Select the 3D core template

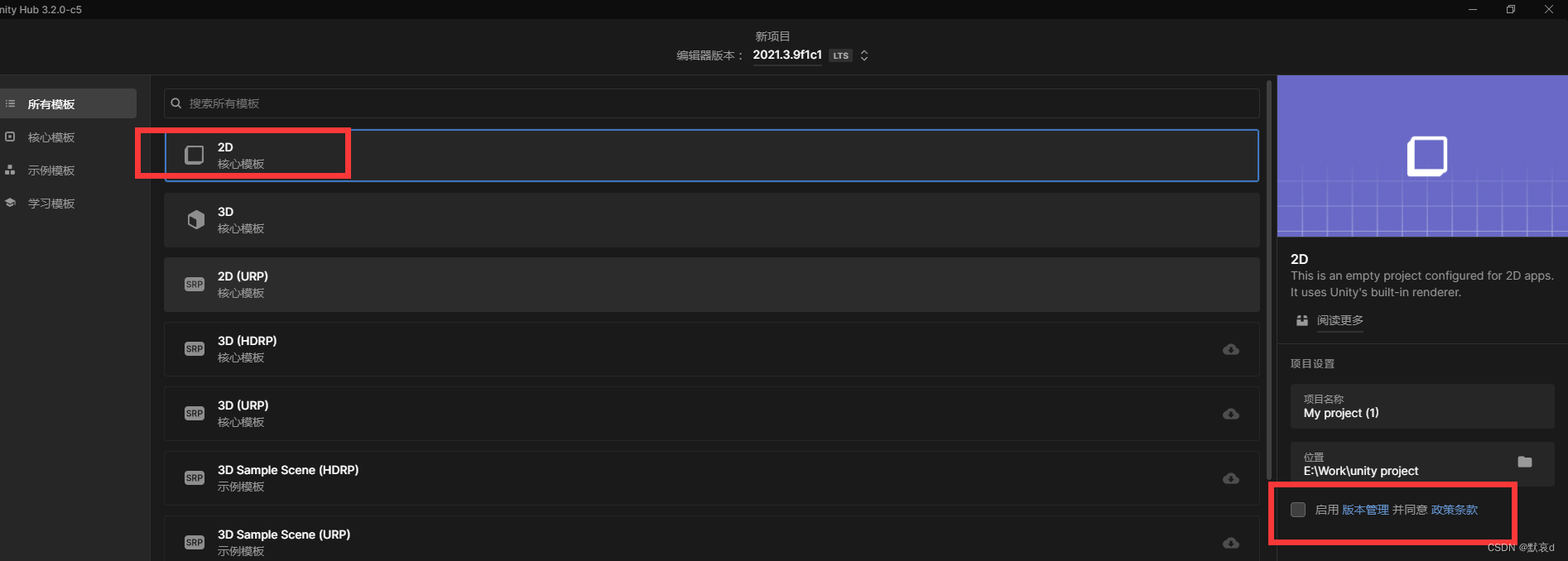click(711, 220)
